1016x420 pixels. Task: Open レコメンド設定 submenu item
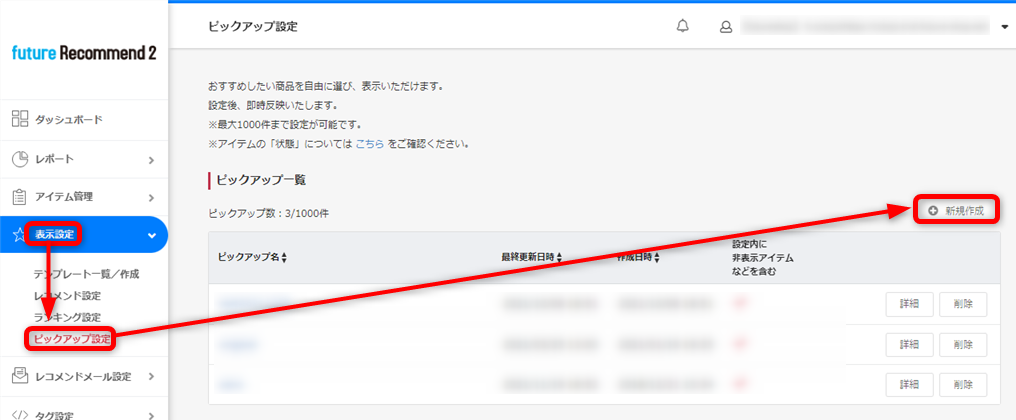point(67,296)
